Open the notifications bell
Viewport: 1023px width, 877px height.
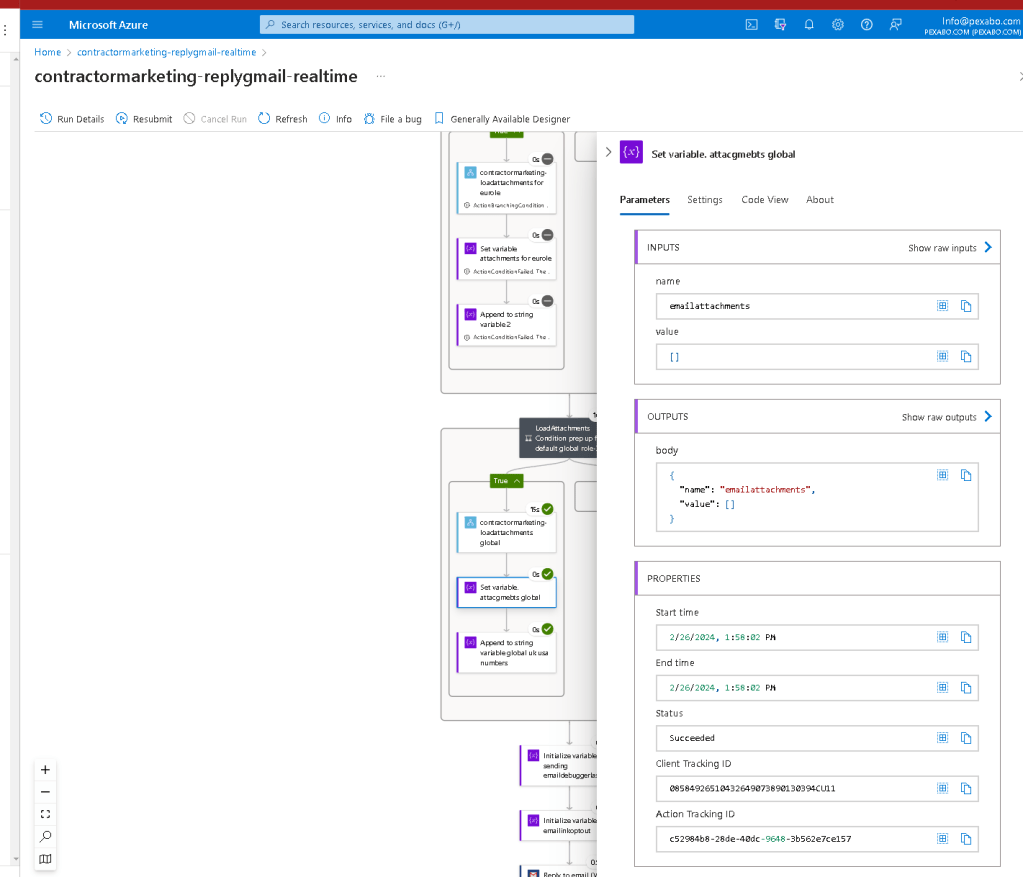click(x=809, y=25)
